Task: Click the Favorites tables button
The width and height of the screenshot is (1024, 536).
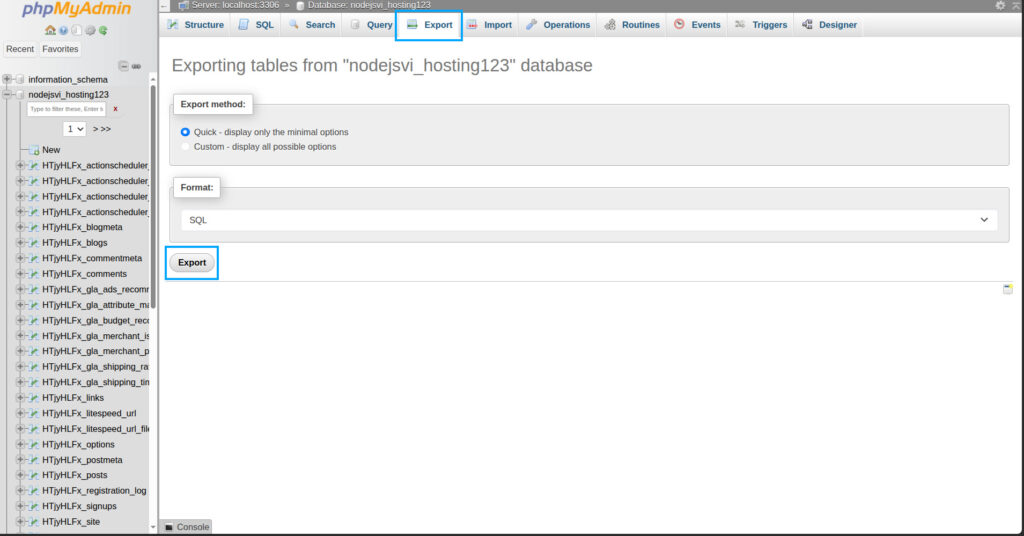Action: pos(60,49)
